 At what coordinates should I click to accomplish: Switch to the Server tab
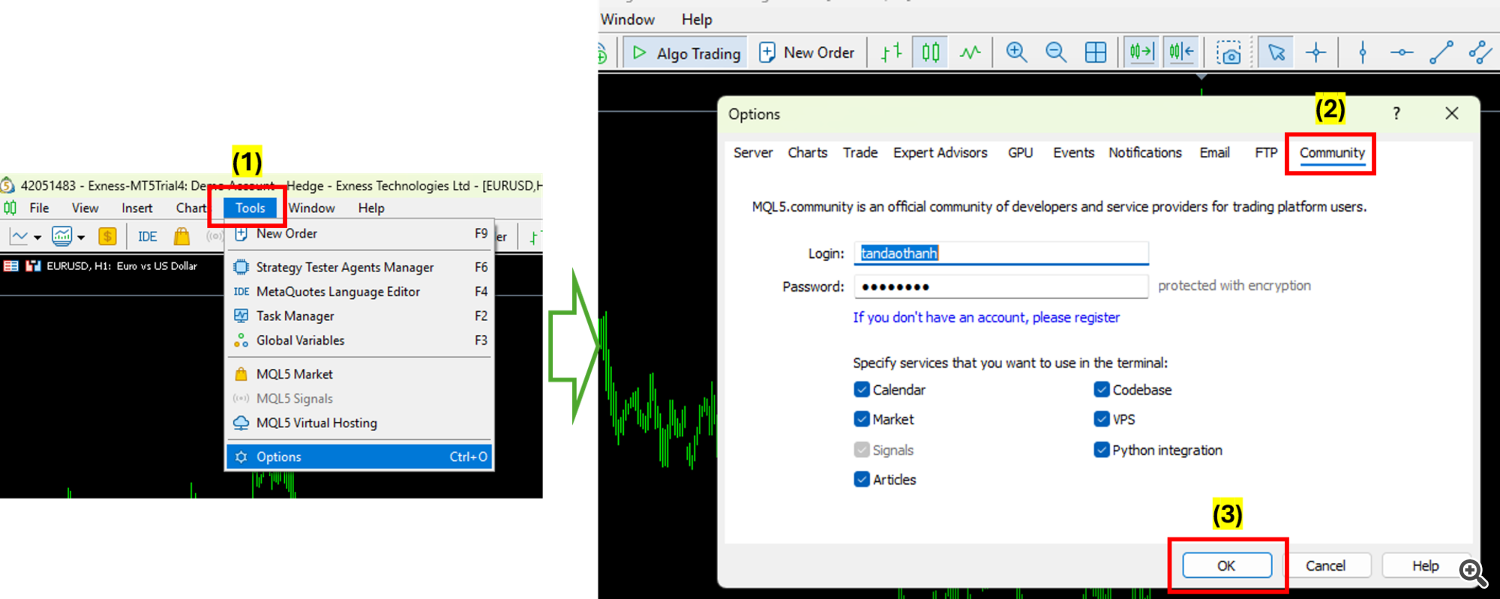point(753,153)
